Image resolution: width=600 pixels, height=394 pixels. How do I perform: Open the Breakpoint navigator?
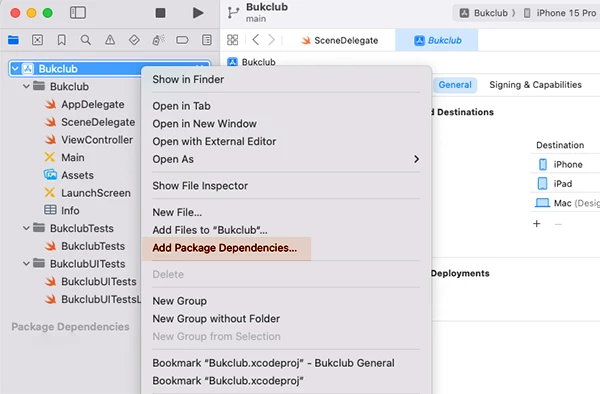coord(182,40)
